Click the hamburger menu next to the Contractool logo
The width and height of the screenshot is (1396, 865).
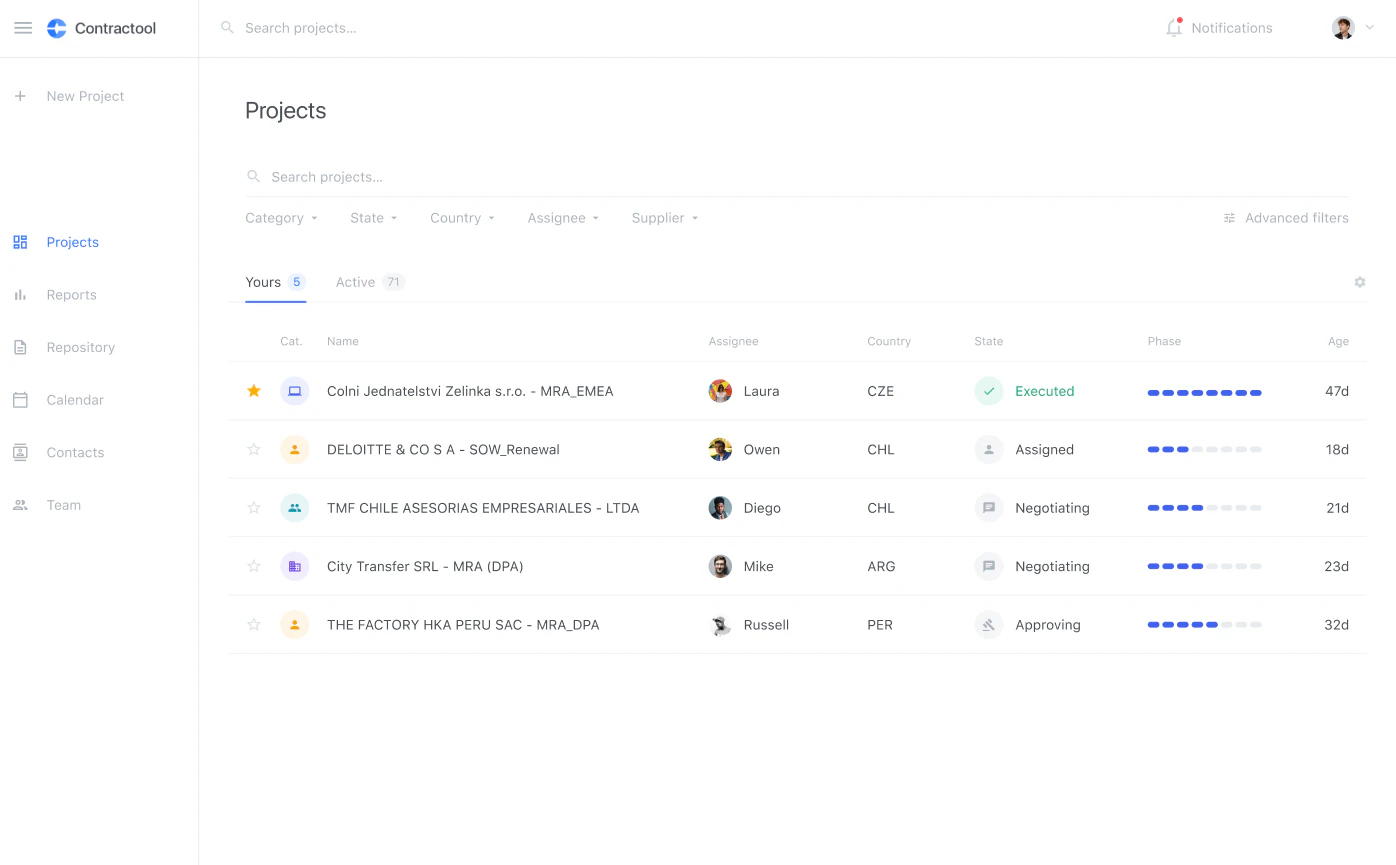(23, 27)
